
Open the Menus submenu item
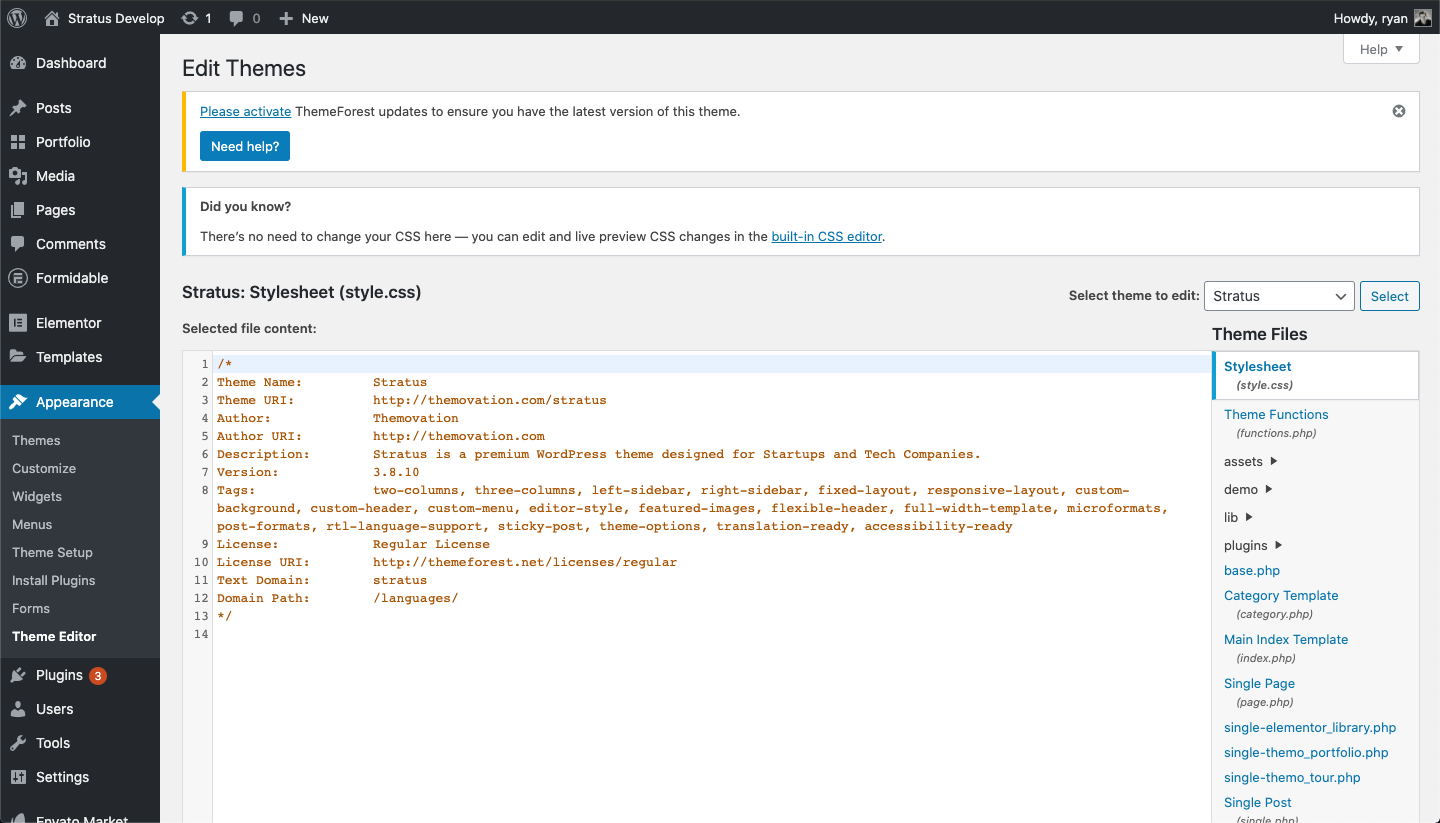pyautogui.click(x=32, y=524)
